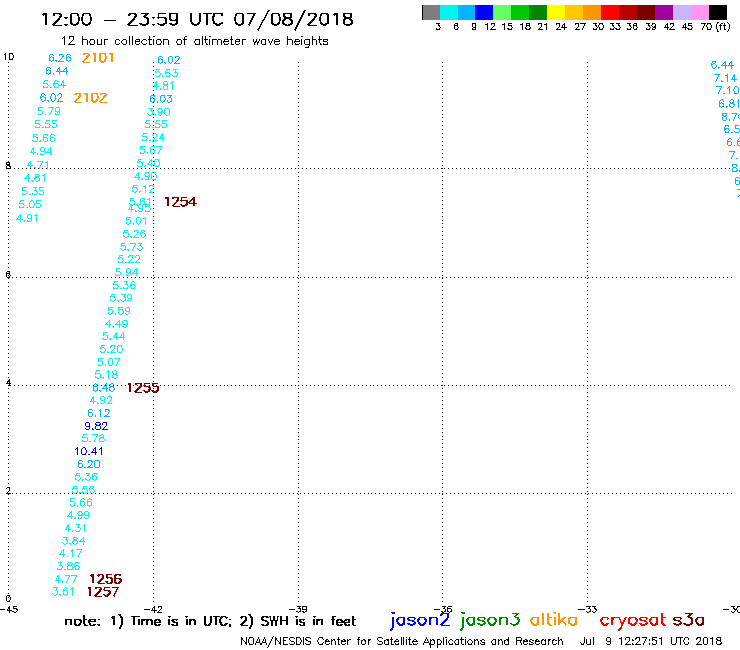
Task: Click the 4.99 wave height value
Action: click(78, 515)
